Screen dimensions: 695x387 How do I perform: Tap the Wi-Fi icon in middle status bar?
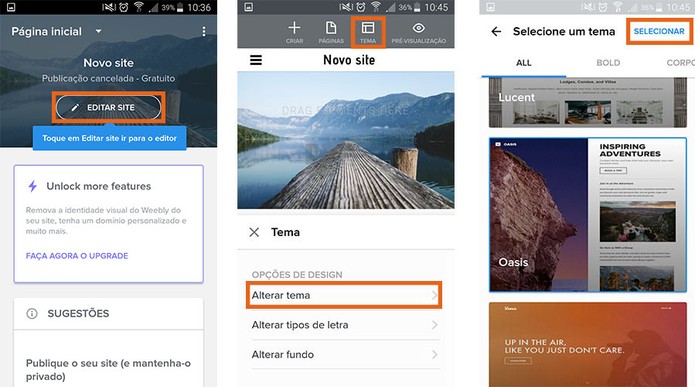(376, 7)
